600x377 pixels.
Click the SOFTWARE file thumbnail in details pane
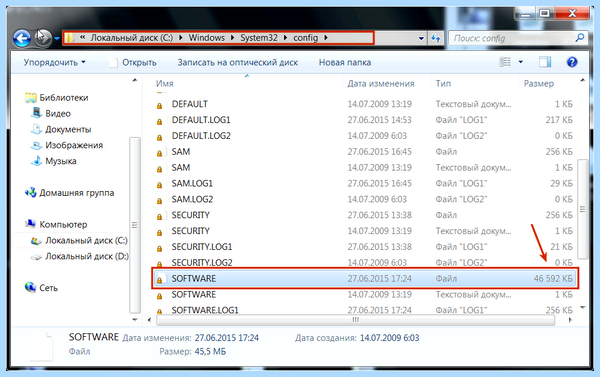42,346
